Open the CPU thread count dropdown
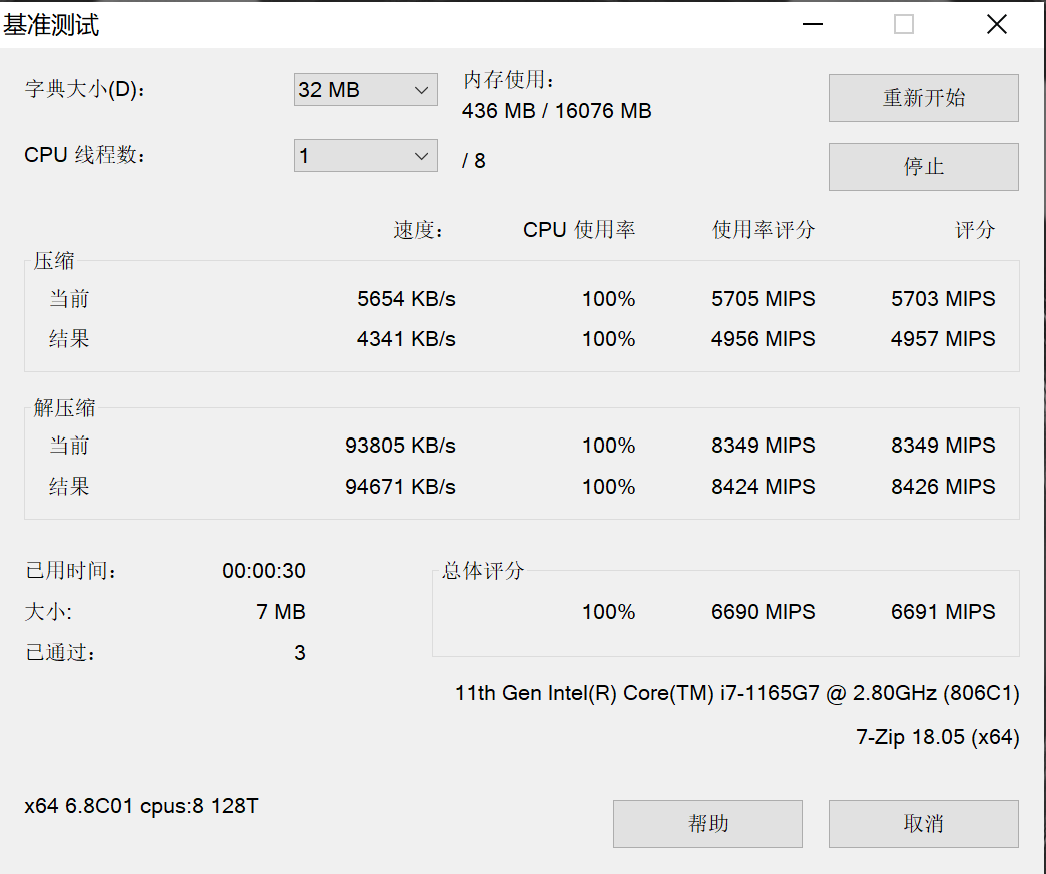The width and height of the screenshot is (1046, 874). pyautogui.click(x=366, y=155)
